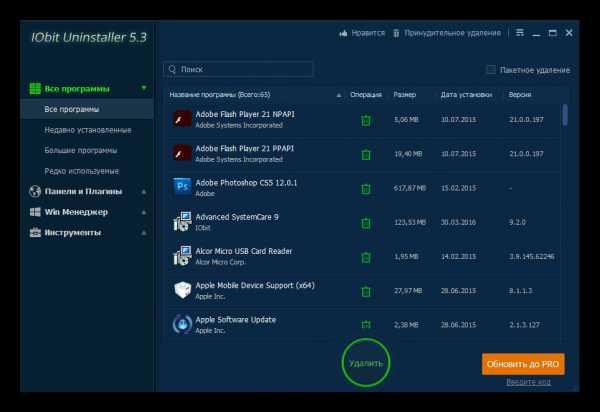
Task: Click the 617,87 MB size value
Action: click(409, 188)
